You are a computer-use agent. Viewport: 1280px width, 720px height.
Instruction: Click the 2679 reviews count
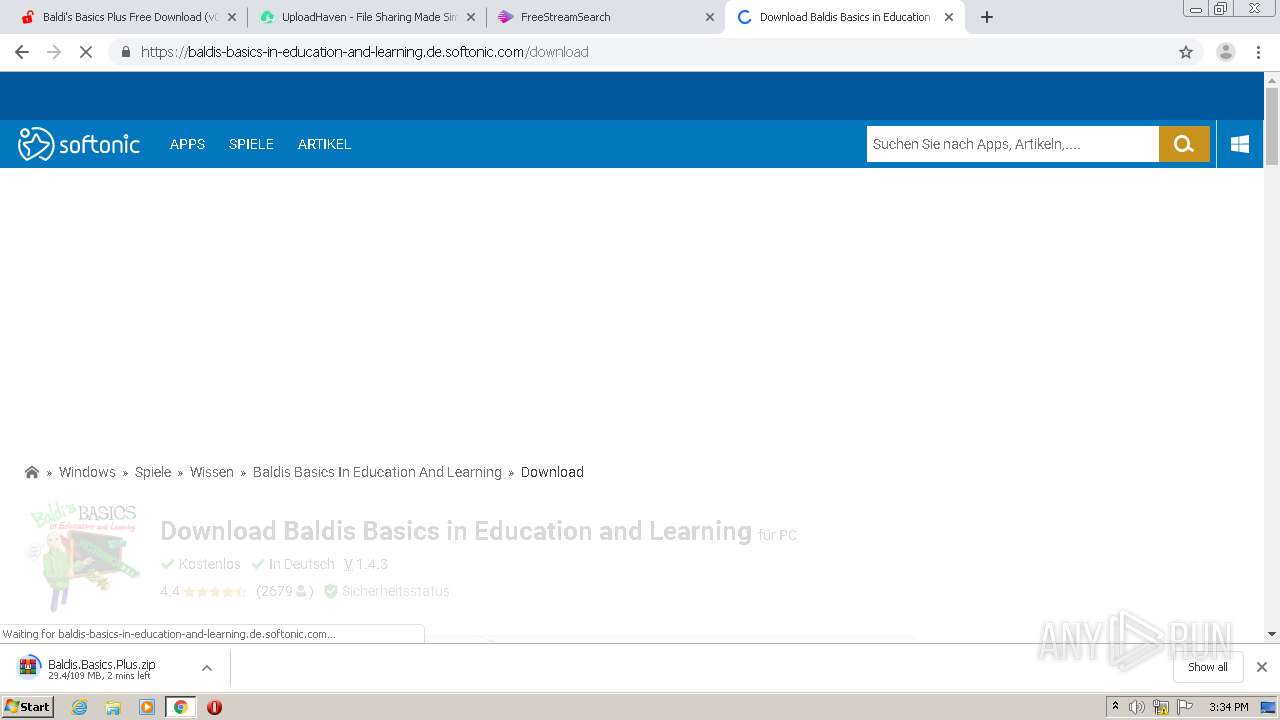pos(285,591)
